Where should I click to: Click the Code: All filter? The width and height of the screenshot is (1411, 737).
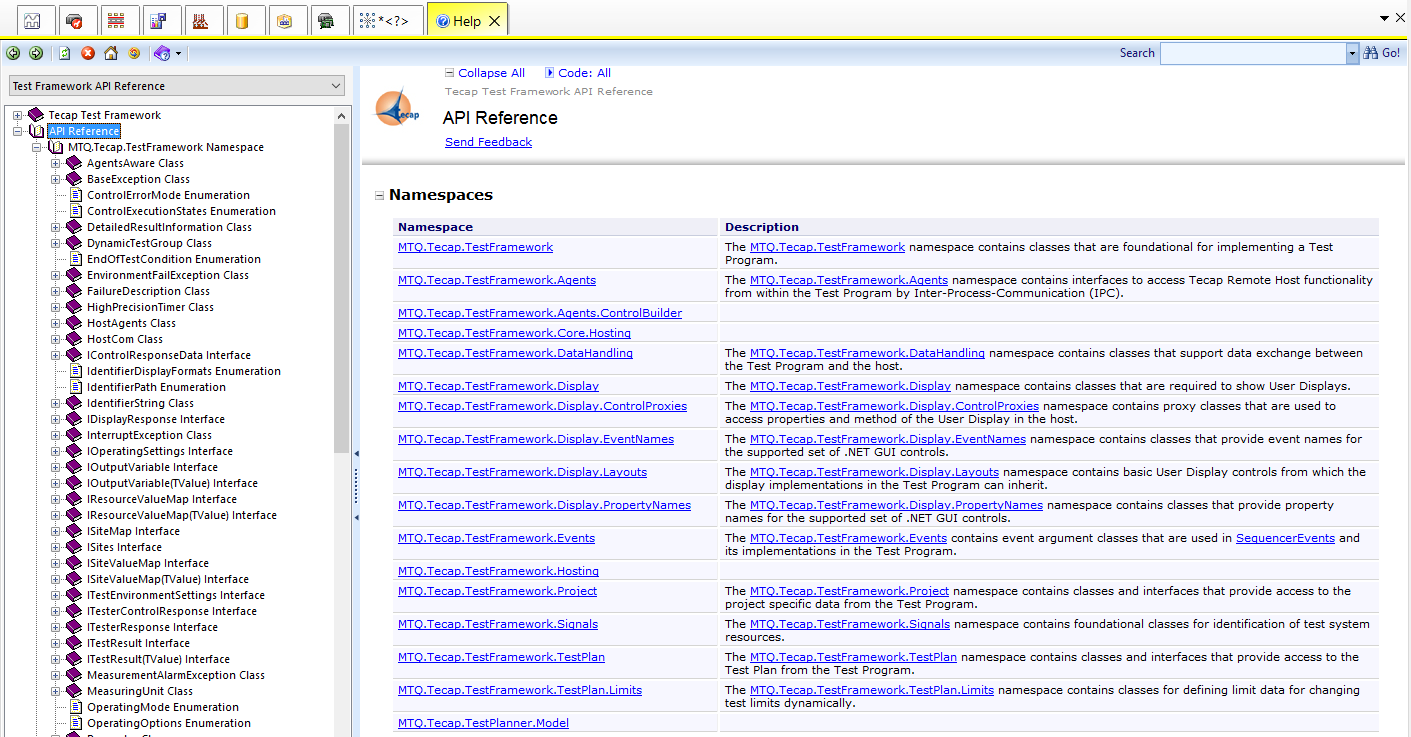pos(578,73)
